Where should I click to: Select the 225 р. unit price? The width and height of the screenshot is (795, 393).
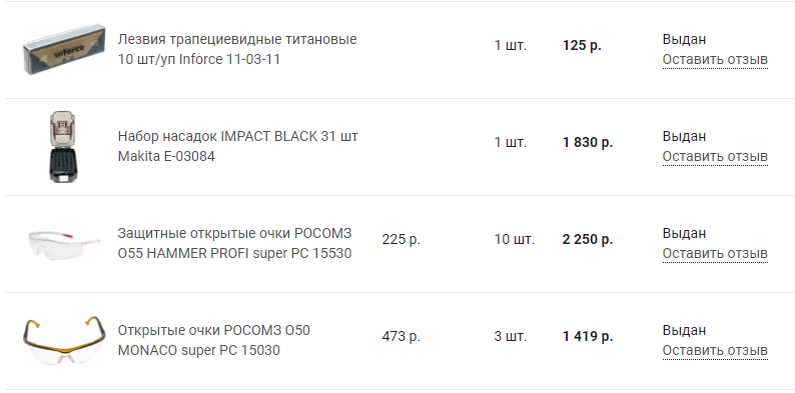[401, 239]
